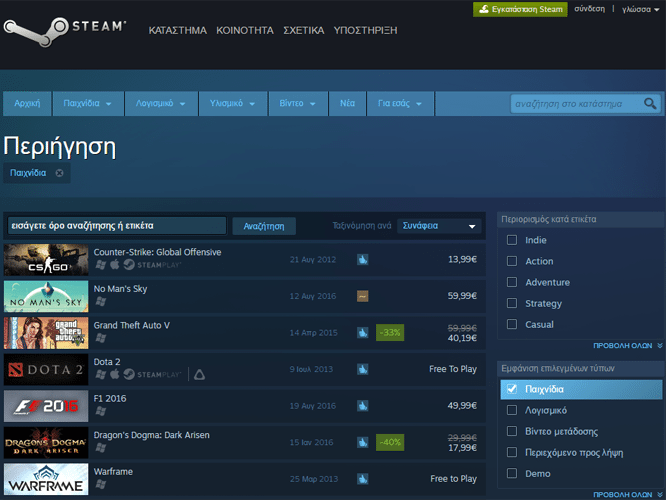Open the Συνάφεια sort dropdown

tap(440, 226)
